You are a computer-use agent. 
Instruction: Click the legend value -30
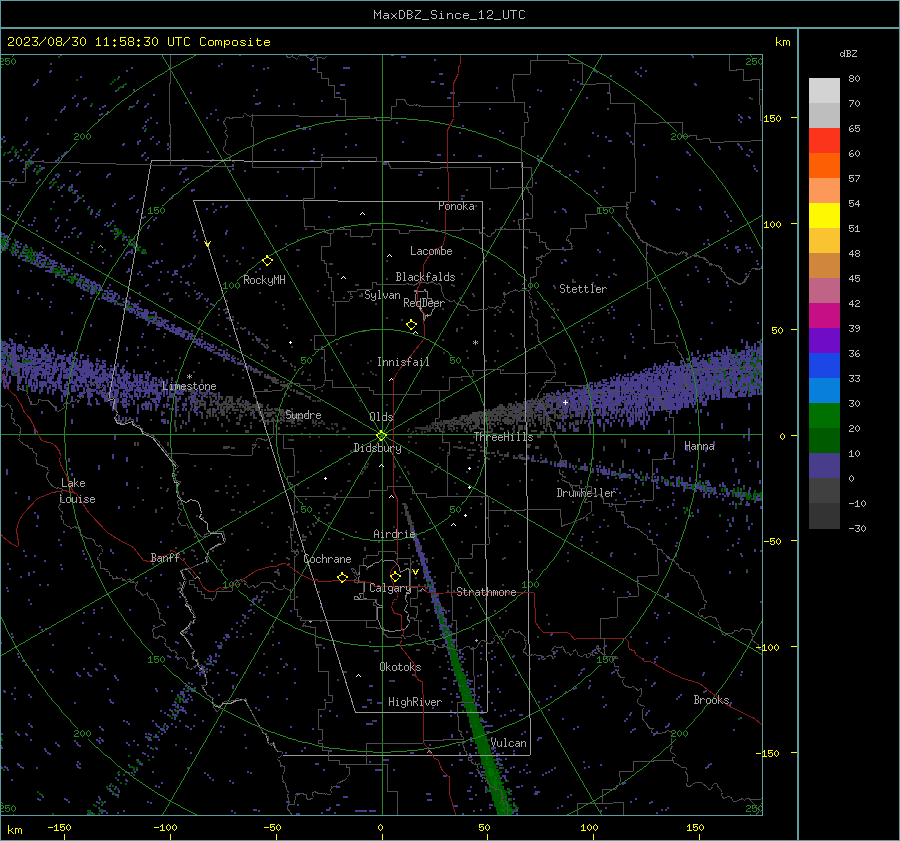[x=857, y=529]
